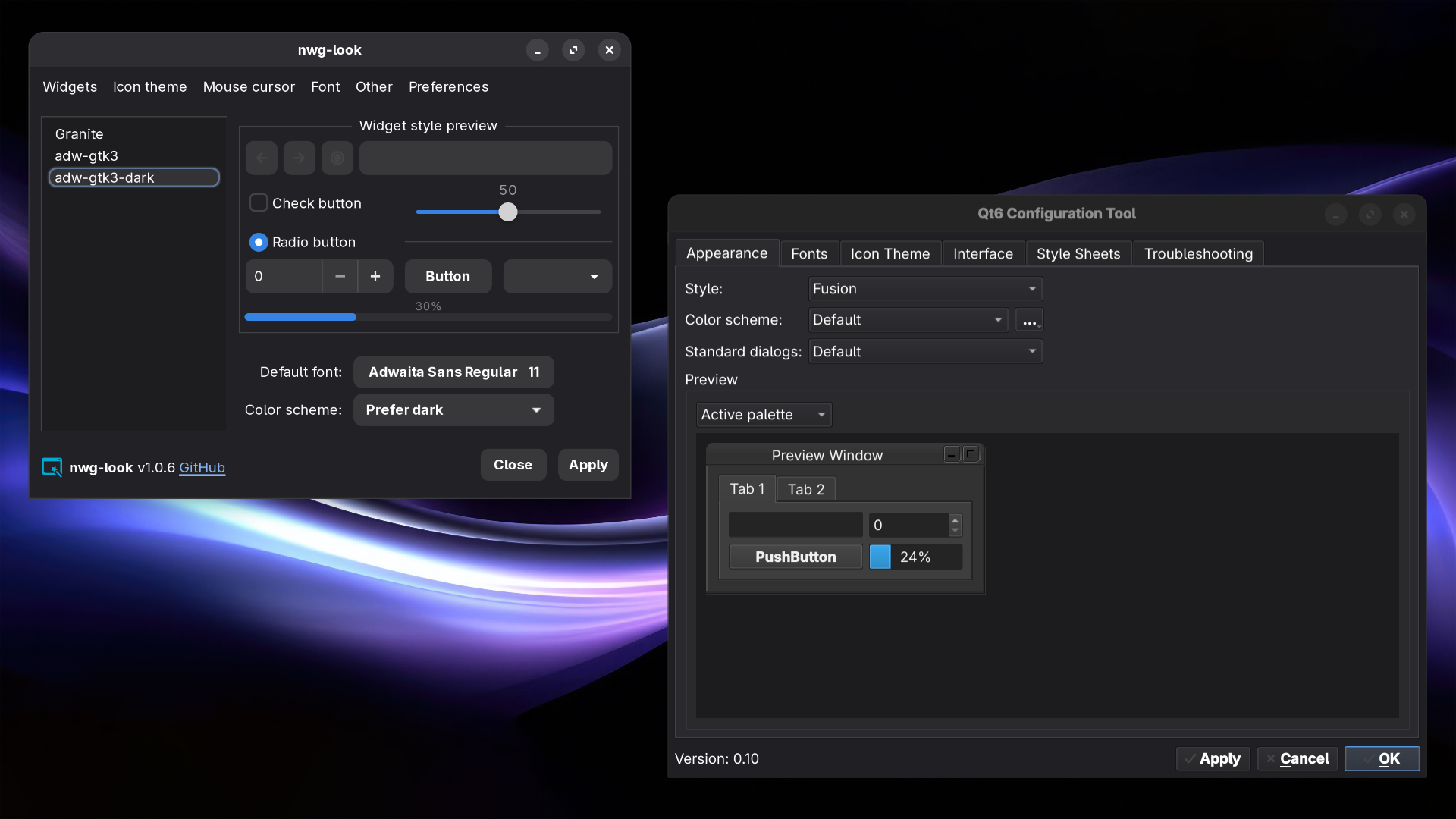
Task: Open Qt6 Color scheme dropdown showing Default
Action: (x=908, y=320)
